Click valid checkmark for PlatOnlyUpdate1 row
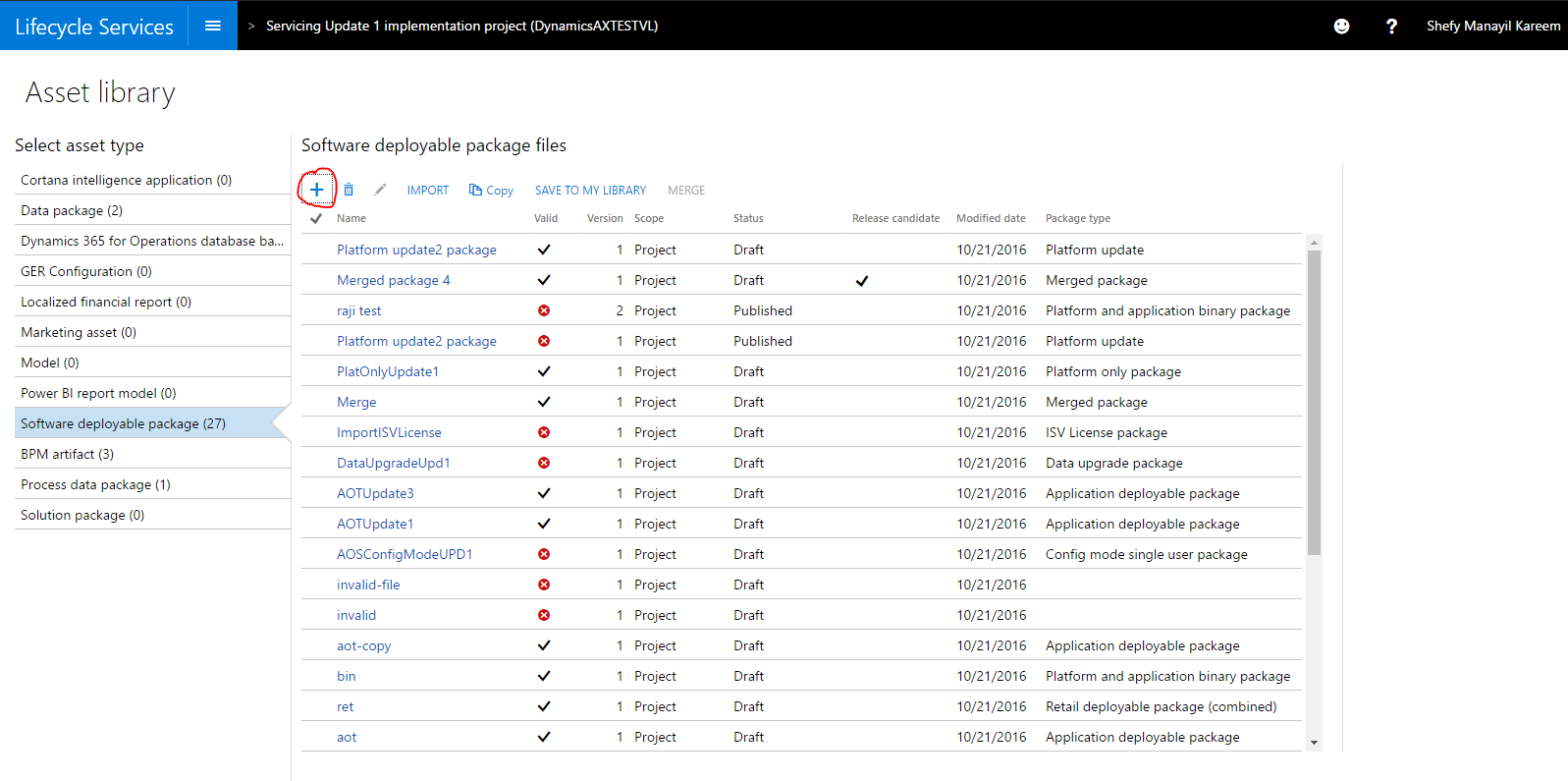1568x781 pixels. (x=544, y=371)
